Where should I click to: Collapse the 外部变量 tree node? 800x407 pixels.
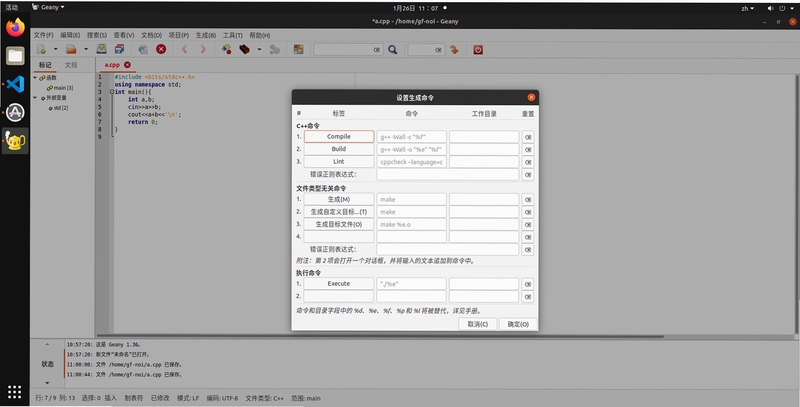coord(35,98)
